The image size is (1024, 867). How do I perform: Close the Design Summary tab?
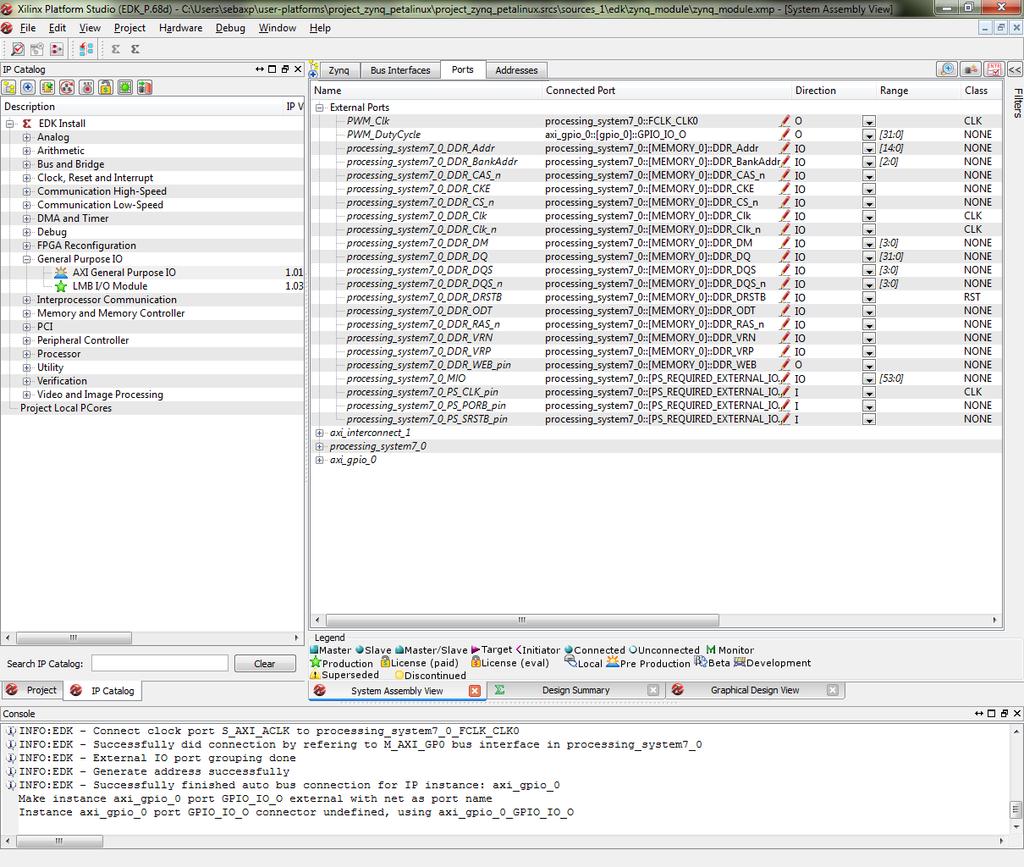pos(652,690)
